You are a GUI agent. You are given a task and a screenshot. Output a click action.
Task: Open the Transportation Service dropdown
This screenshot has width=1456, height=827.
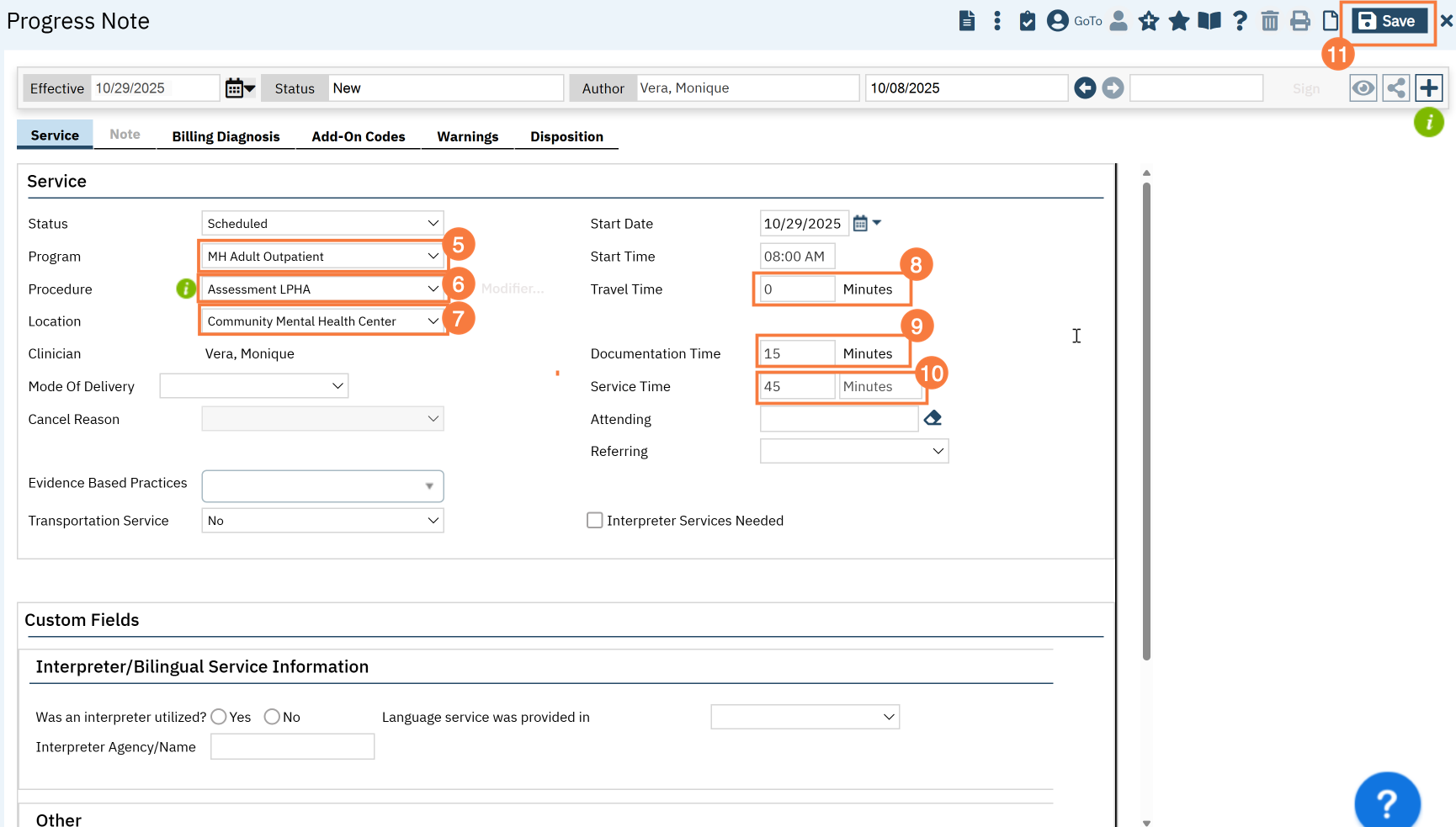click(x=322, y=521)
